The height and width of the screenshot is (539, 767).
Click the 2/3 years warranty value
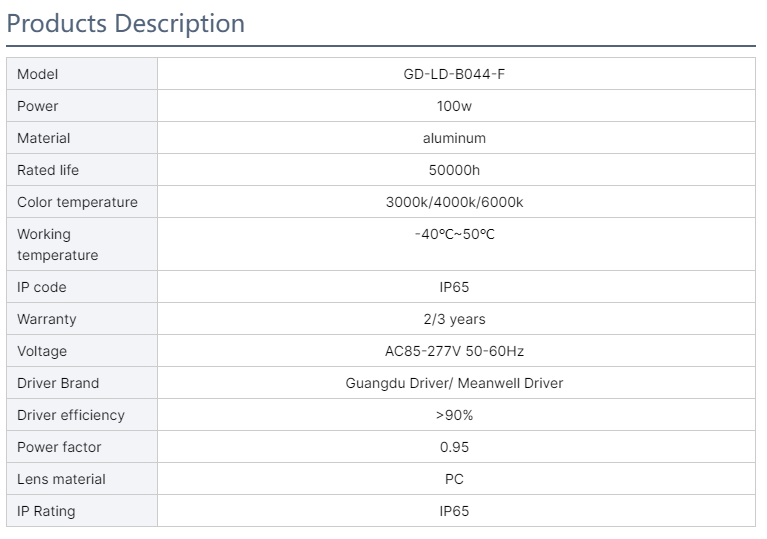click(454, 319)
